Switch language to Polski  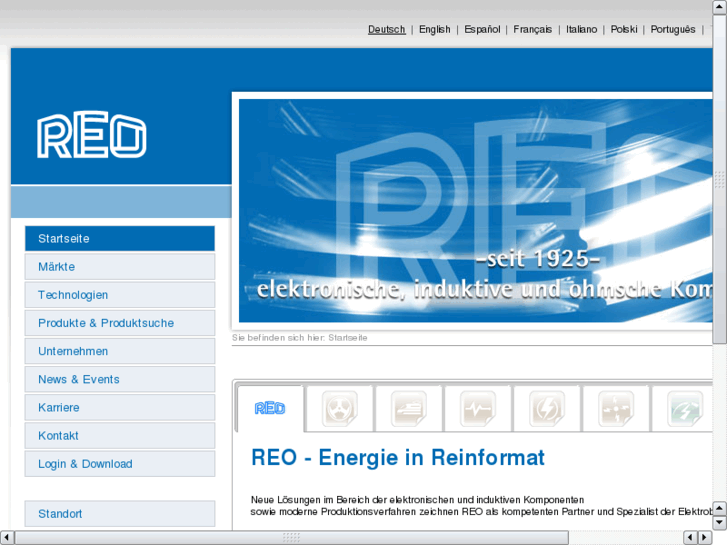coord(624,29)
